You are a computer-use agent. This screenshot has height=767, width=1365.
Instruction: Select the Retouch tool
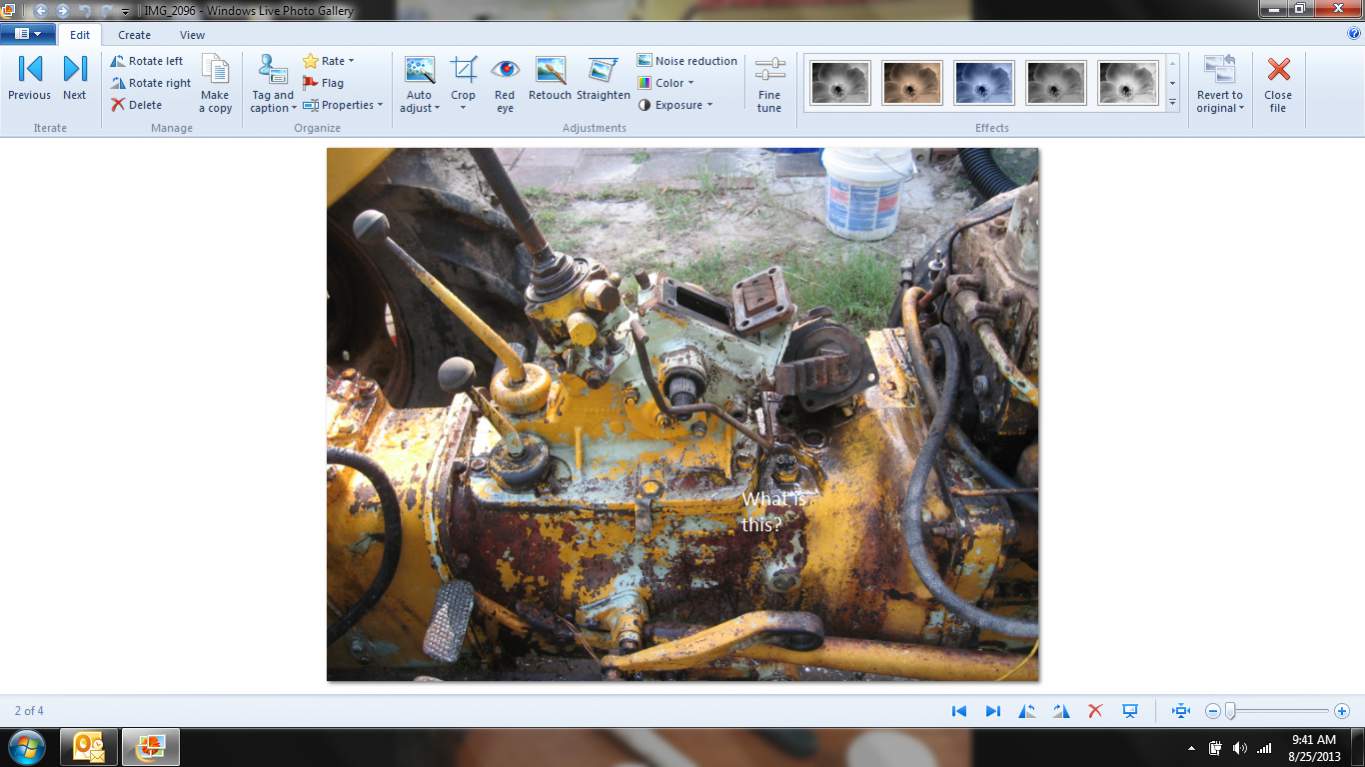(550, 80)
